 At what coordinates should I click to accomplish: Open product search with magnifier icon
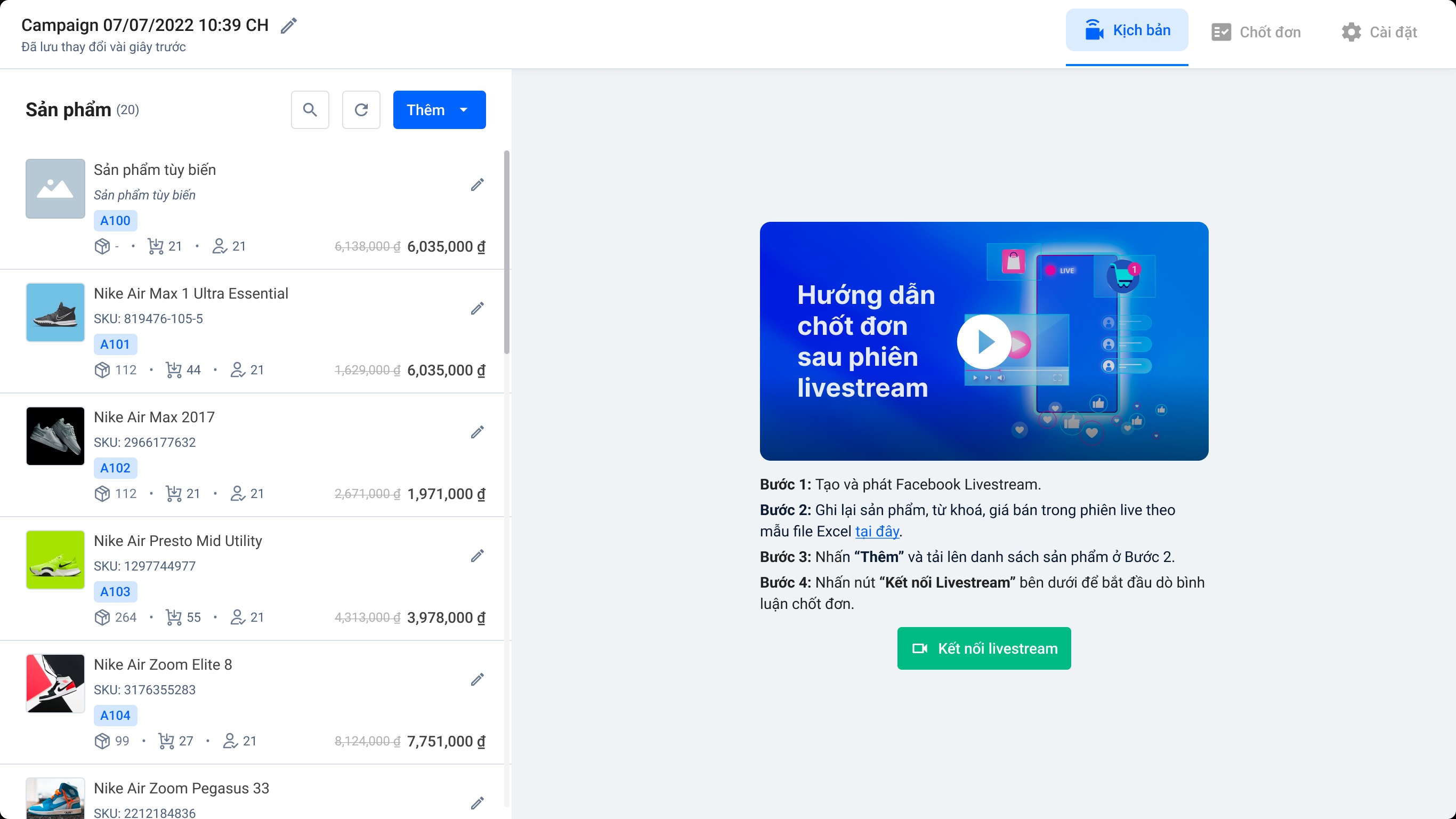point(310,110)
